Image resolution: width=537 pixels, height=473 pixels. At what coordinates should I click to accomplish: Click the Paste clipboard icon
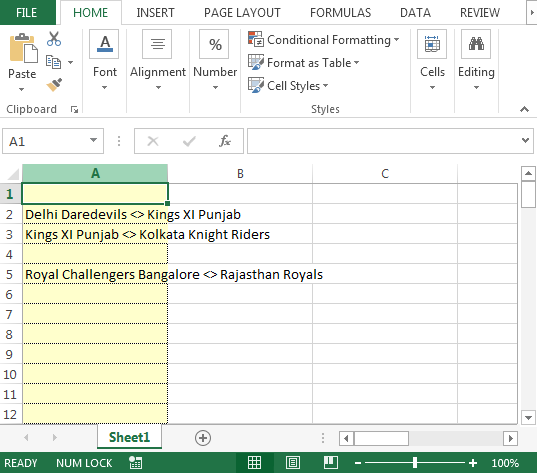pos(23,49)
